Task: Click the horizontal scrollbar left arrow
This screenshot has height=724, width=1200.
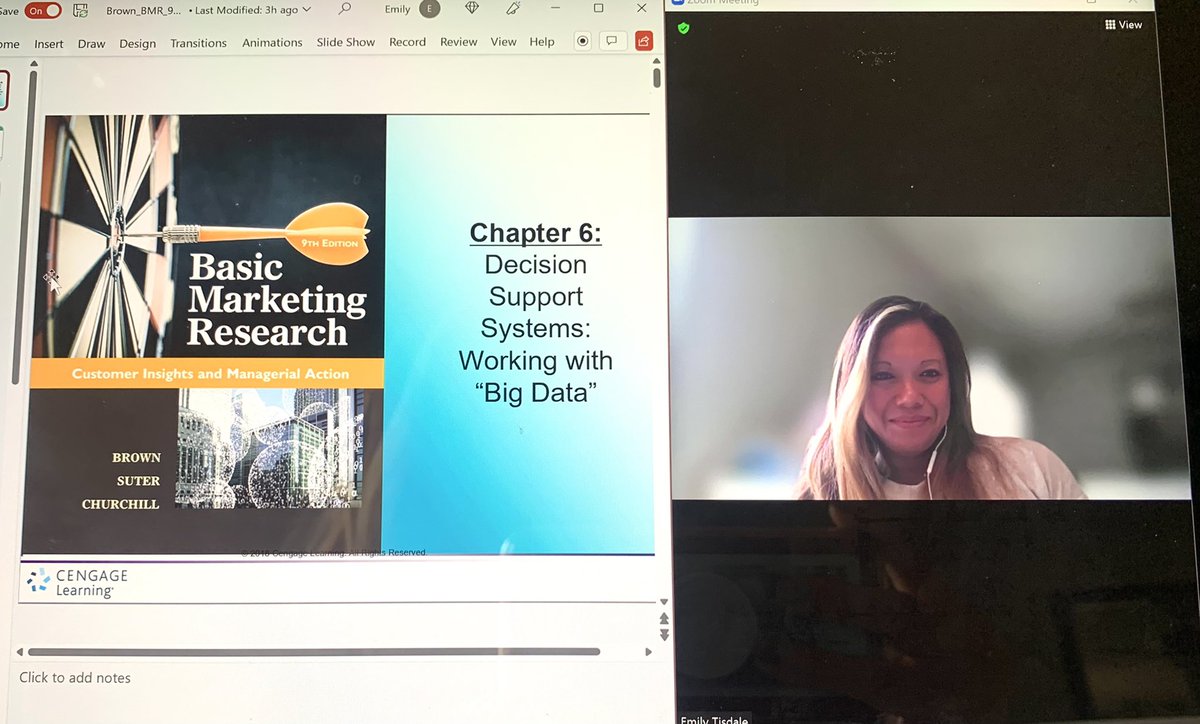Action: [21, 652]
